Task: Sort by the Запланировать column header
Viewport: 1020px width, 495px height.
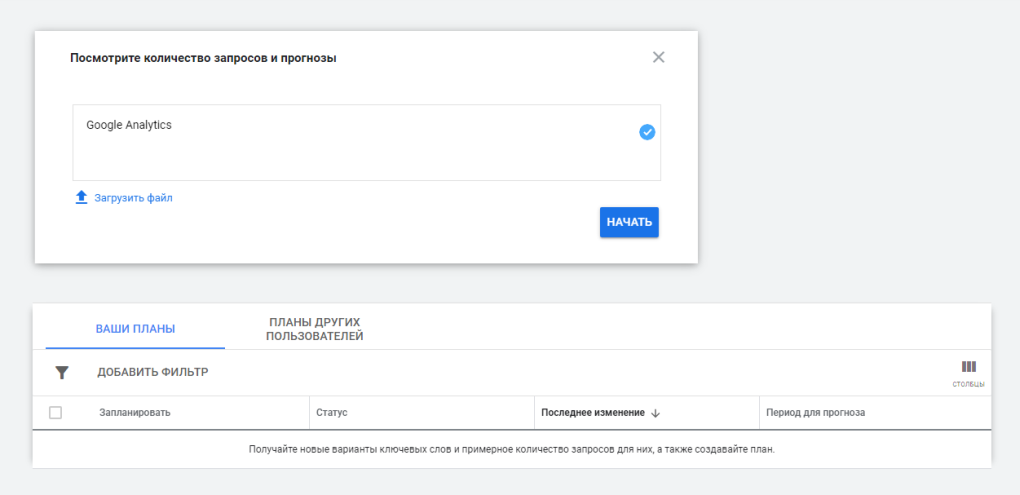Action: tap(135, 413)
